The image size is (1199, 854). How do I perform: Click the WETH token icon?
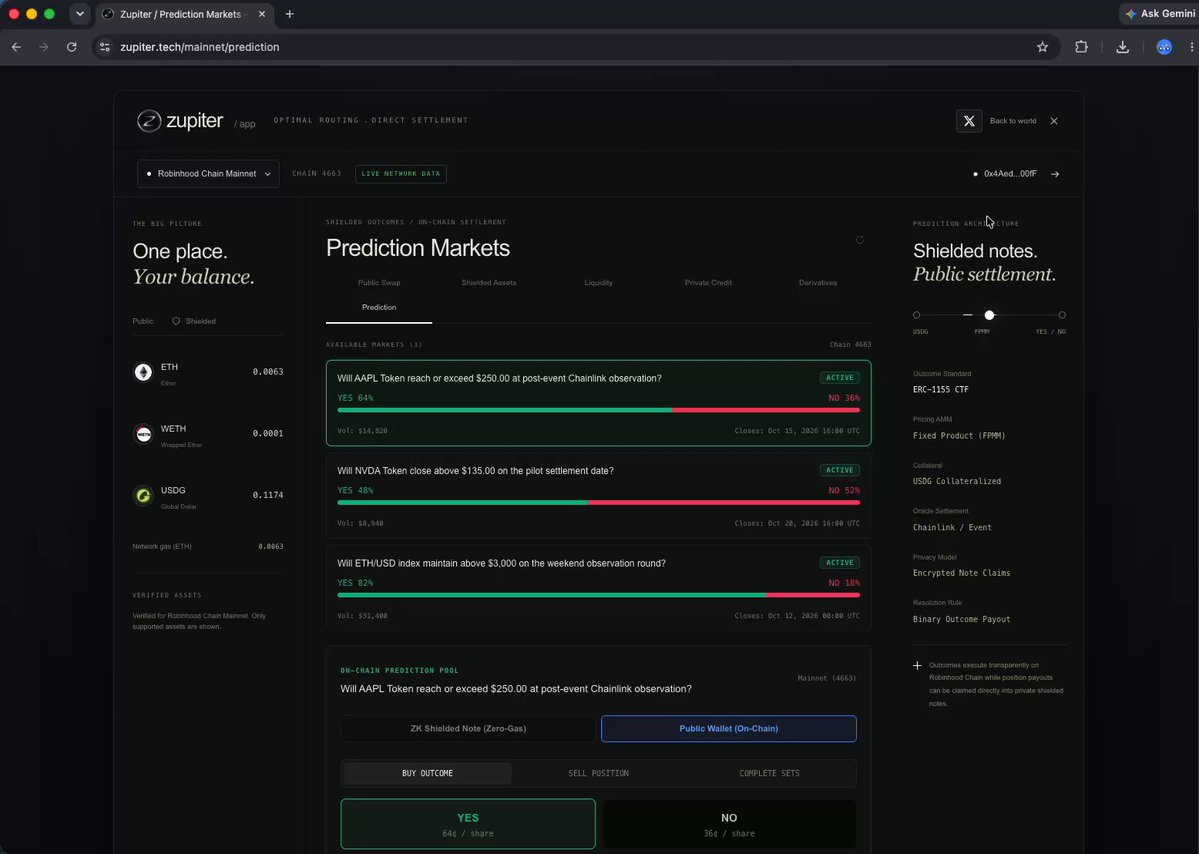click(143, 433)
